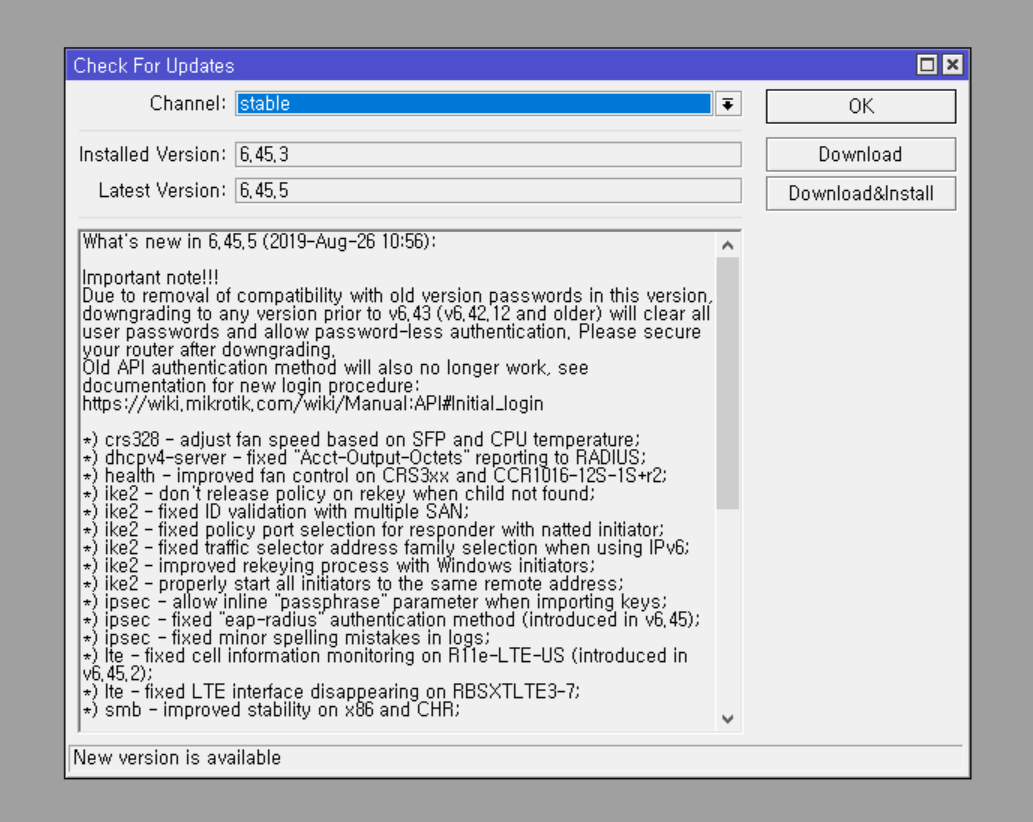
Task: Click the changelog scroll down arrow
Action: pos(727,719)
